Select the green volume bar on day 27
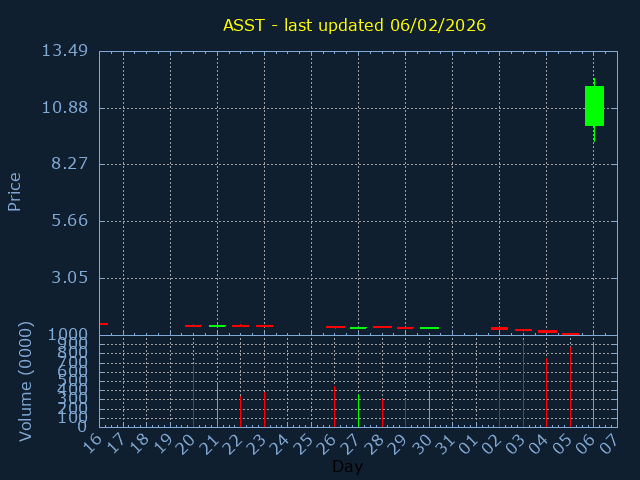This screenshot has width=640, height=480. 358,410
